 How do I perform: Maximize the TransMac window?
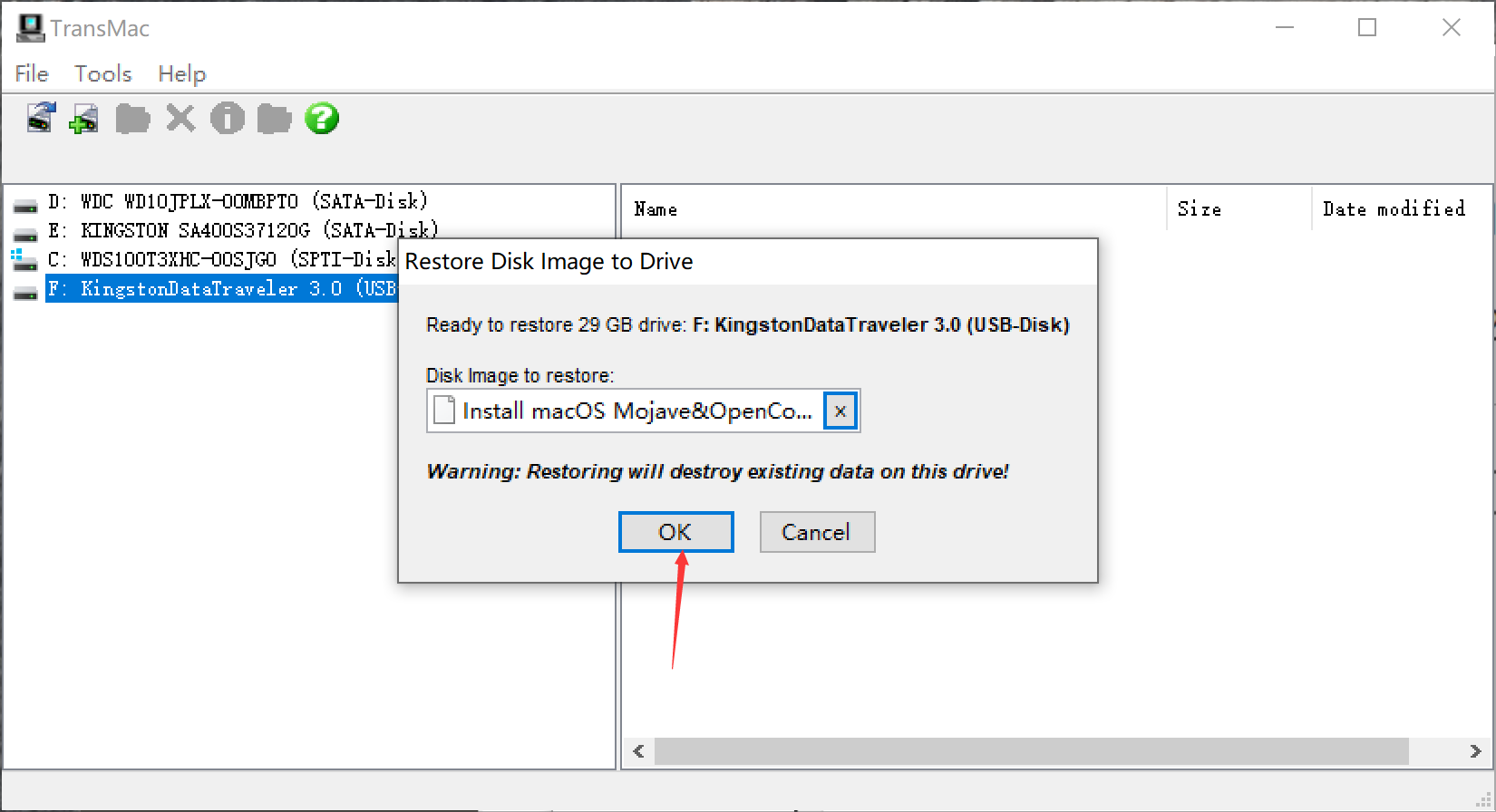click(x=1367, y=28)
